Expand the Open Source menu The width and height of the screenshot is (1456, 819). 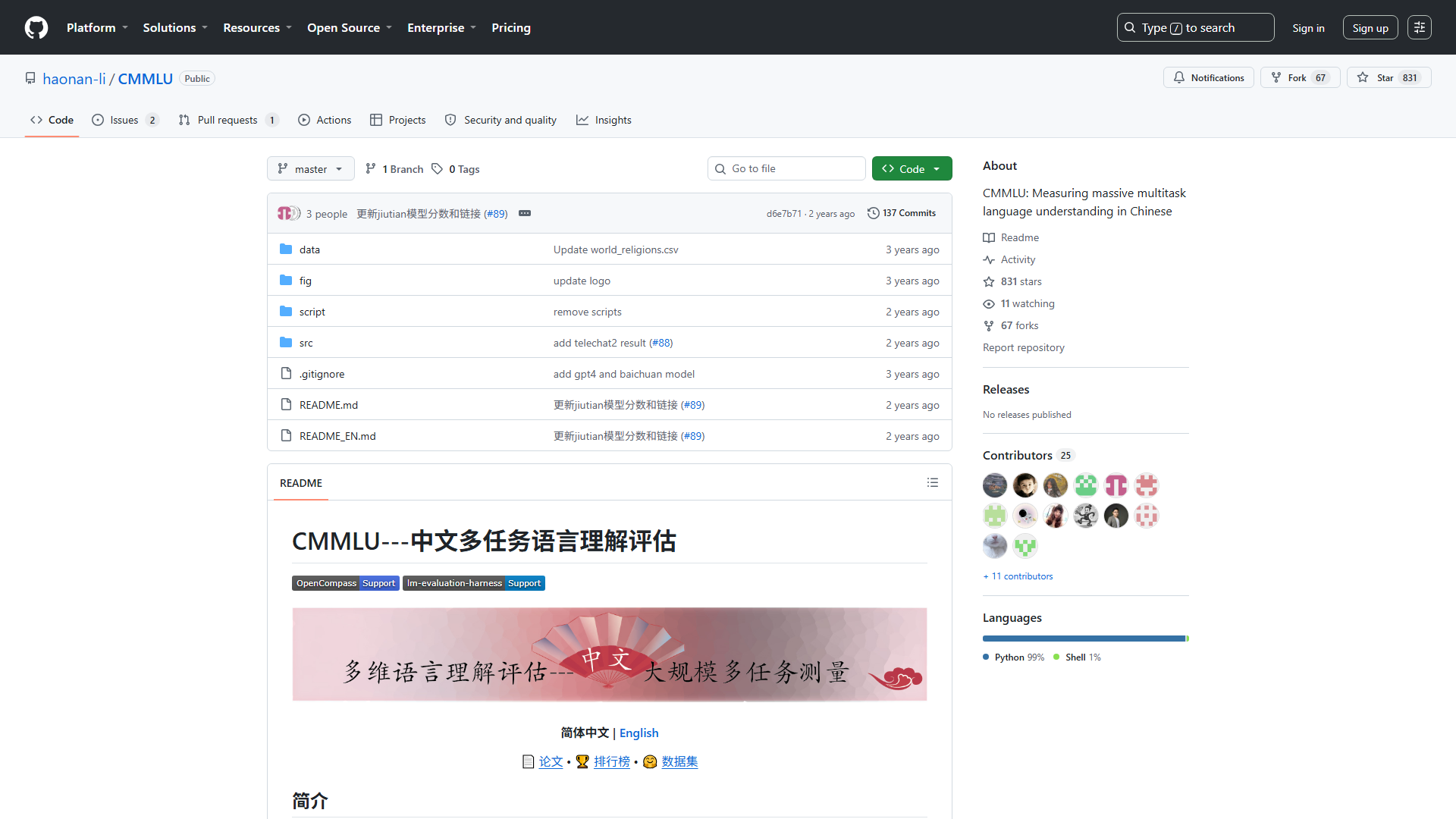pyautogui.click(x=350, y=27)
